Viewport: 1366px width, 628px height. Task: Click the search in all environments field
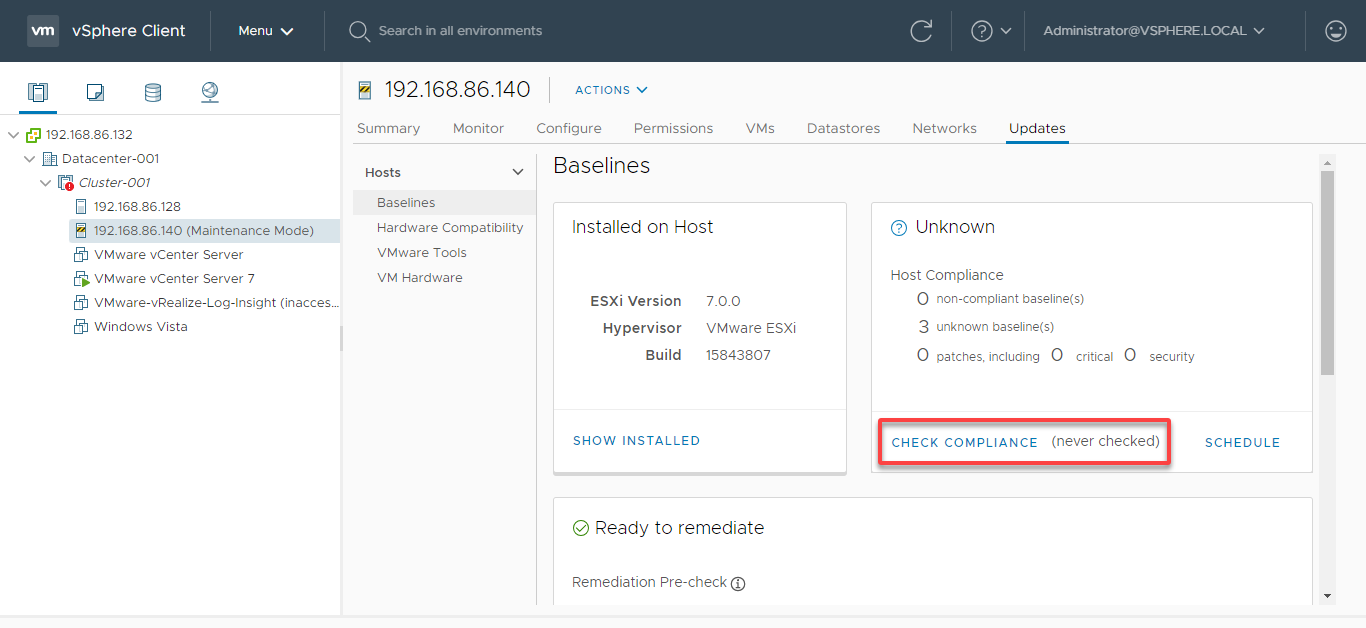coord(460,31)
